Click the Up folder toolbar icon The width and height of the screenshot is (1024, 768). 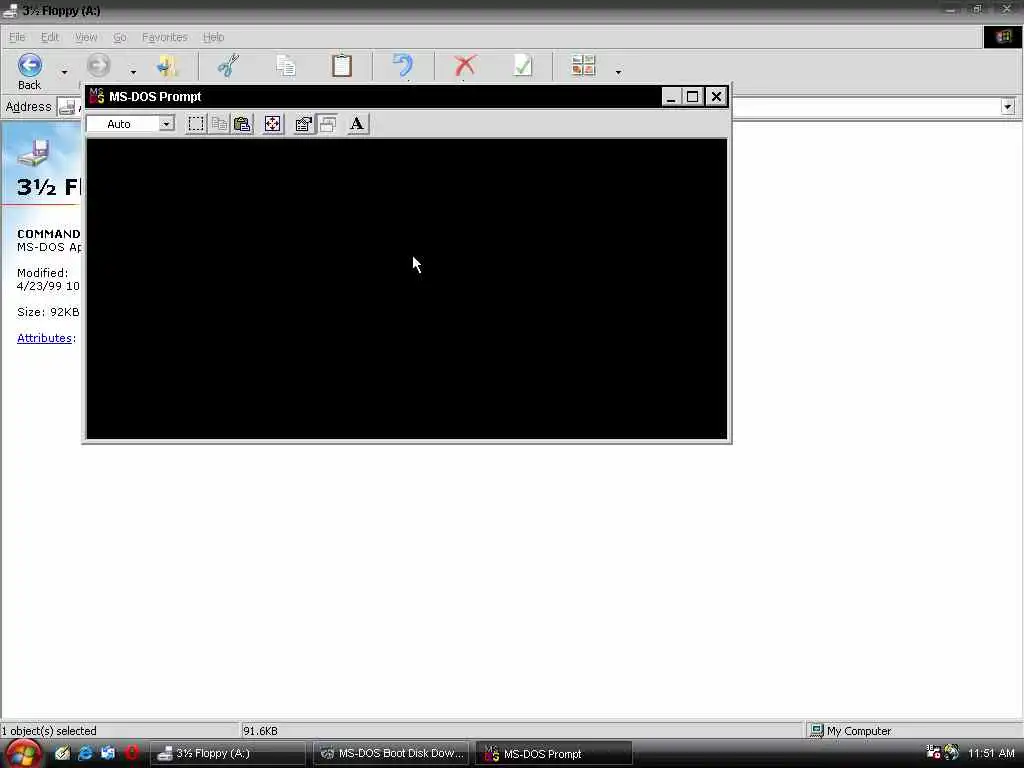click(x=168, y=66)
